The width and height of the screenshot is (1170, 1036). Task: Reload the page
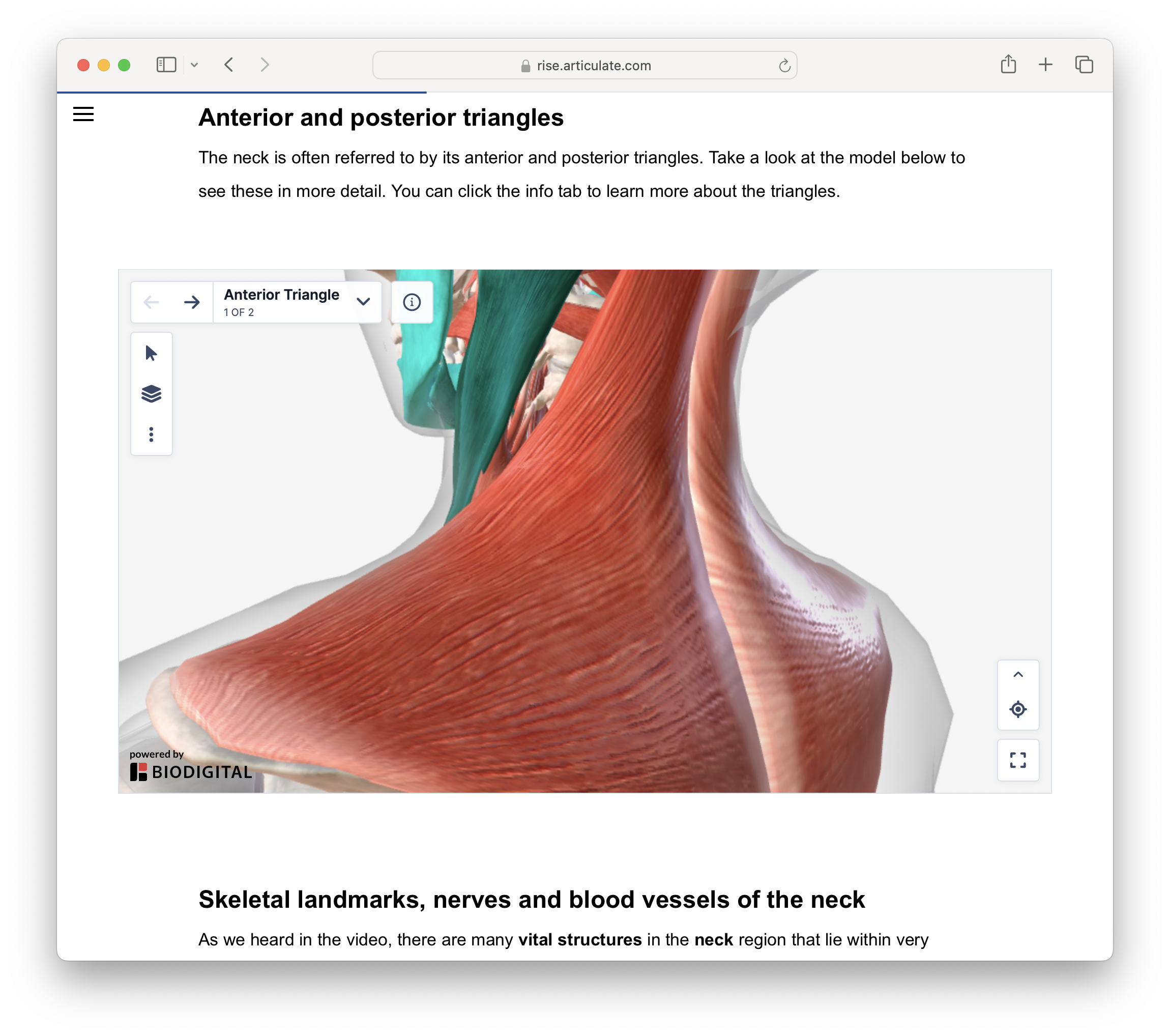pyautogui.click(x=784, y=66)
